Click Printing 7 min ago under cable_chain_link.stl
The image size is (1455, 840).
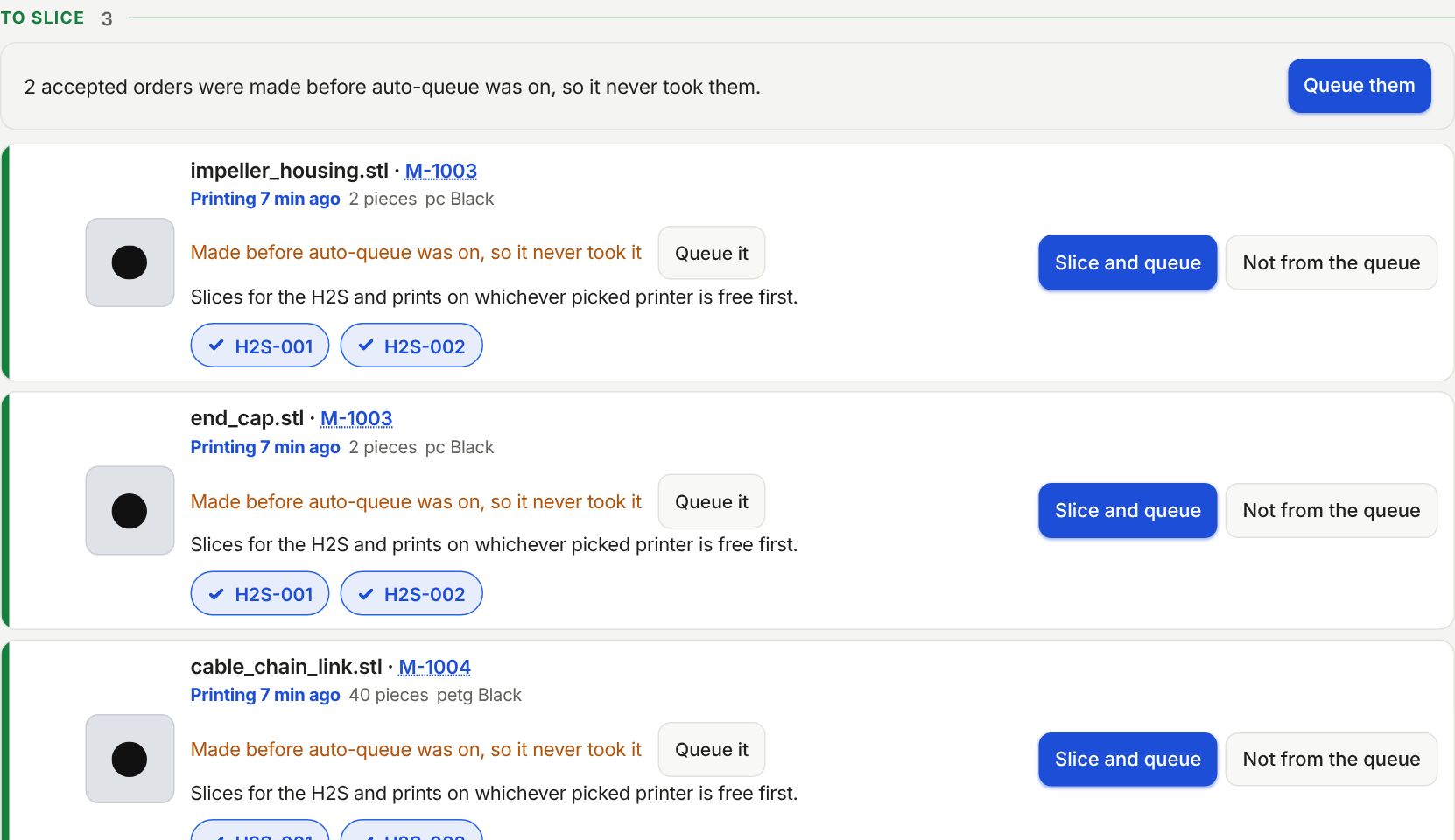pos(265,695)
